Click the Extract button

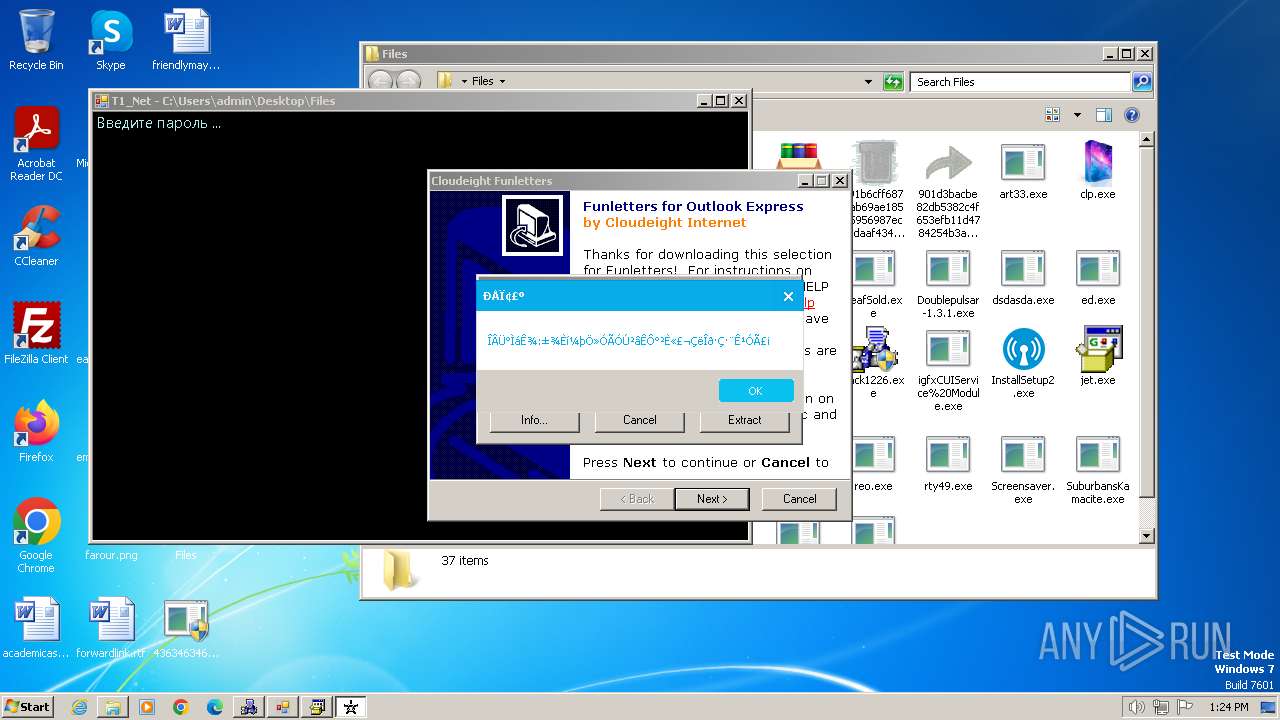[x=744, y=420]
